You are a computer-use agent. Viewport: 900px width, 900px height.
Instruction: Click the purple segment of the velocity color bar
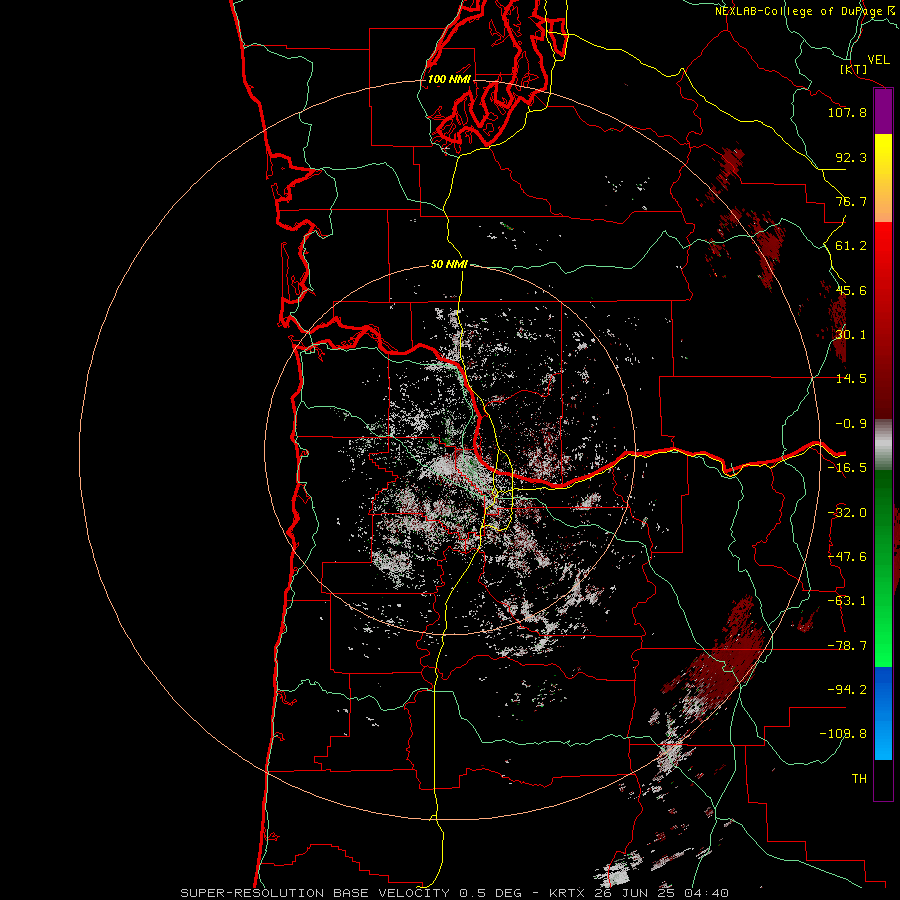pos(883,111)
